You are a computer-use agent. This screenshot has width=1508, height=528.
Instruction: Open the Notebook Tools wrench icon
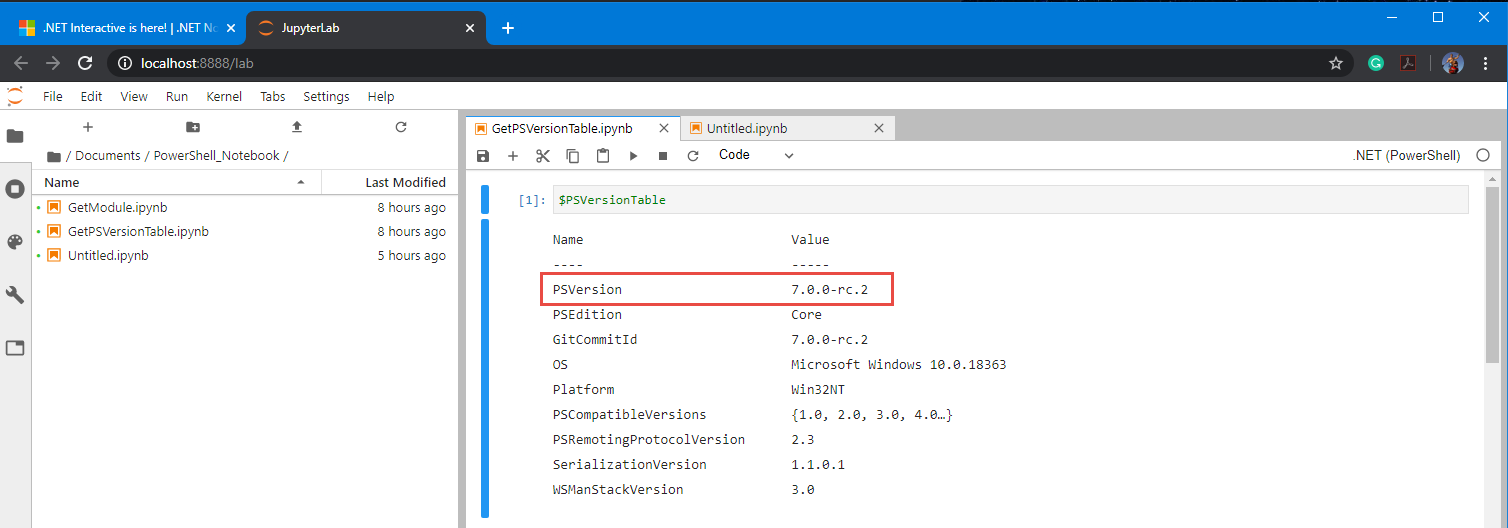(x=15, y=295)
